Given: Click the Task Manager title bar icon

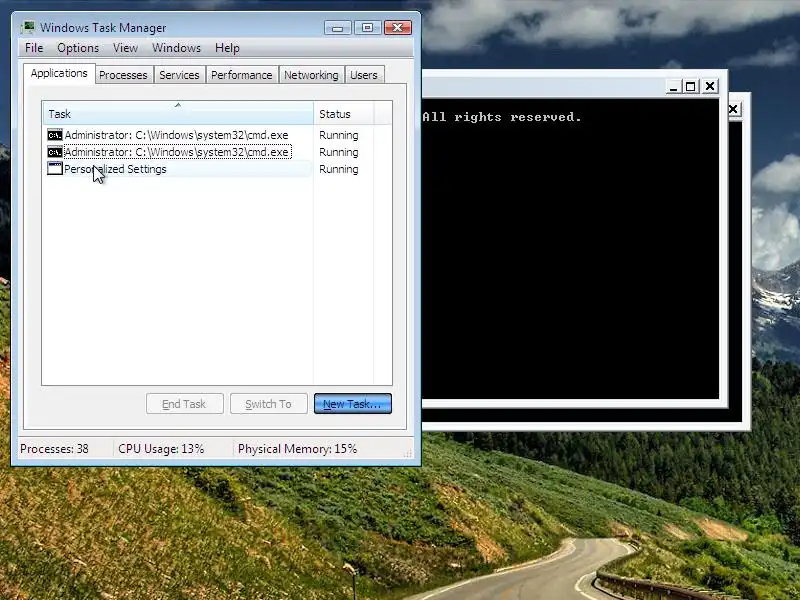Looking at the screenshot, I should tap(28, 27).
